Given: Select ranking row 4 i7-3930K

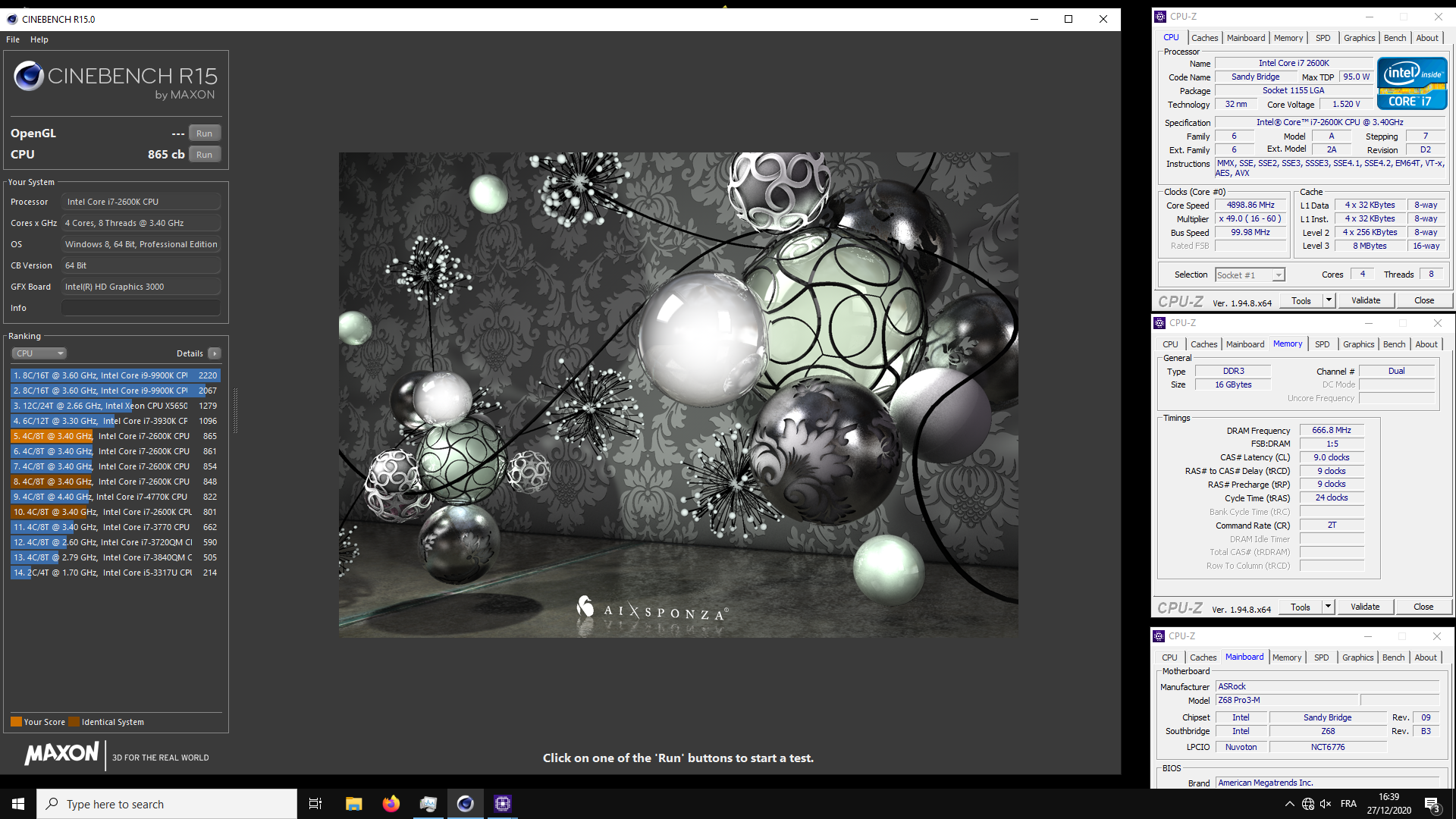Looking at the screenshot, I should (115, 421).
